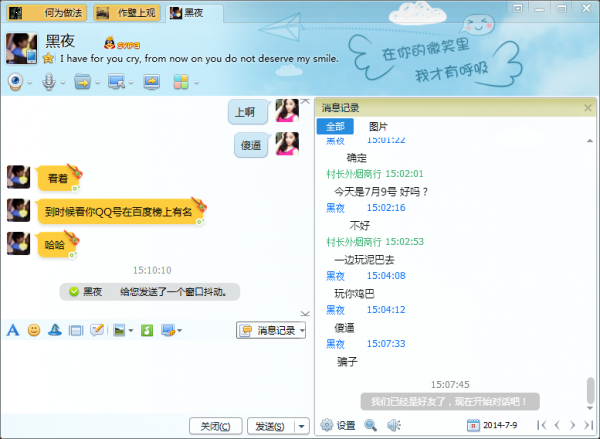
Task: Click the 到时候看你QQ号在百度榜上有名 bubble
Action: point(119,212)
